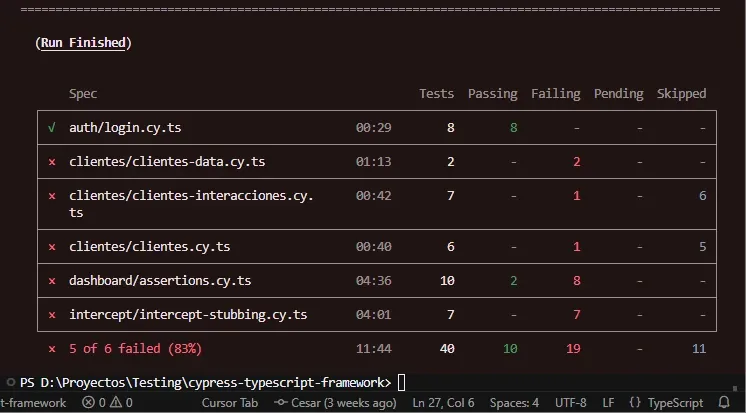Click duration 00:42 of clientes-interacciones spec
Viewport: 746px width, 413px height.
pos(373,196)
